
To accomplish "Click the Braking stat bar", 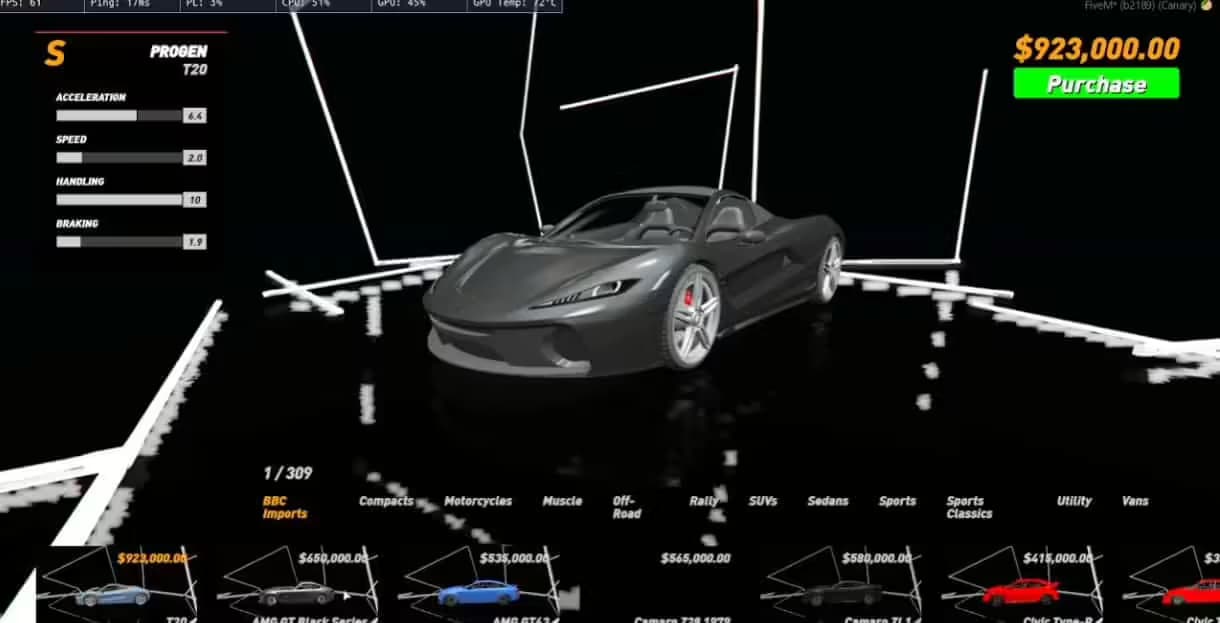I will [x=119, y=242].
